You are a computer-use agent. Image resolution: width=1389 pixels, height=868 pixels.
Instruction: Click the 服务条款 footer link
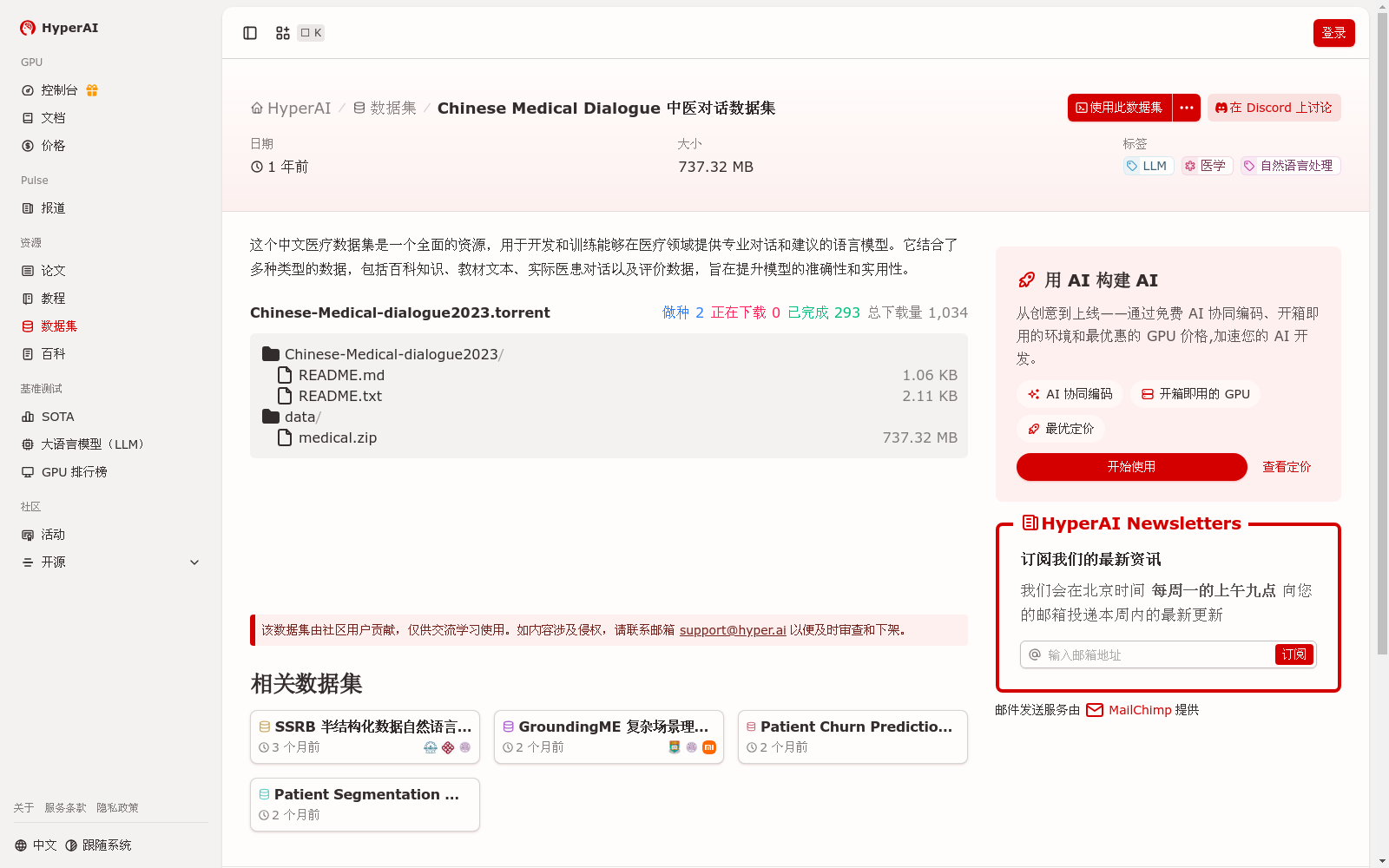[x=65, y=808]
